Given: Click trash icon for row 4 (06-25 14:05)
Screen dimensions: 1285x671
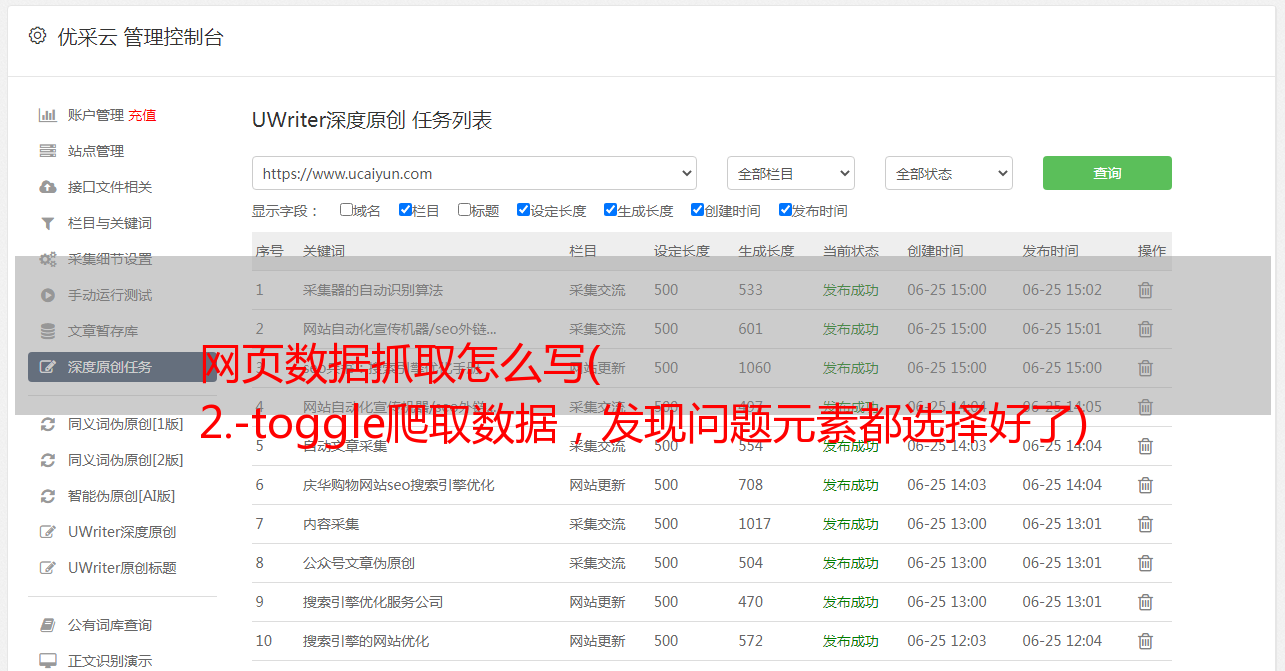Looking at the screenshot, I should 1146,407.
